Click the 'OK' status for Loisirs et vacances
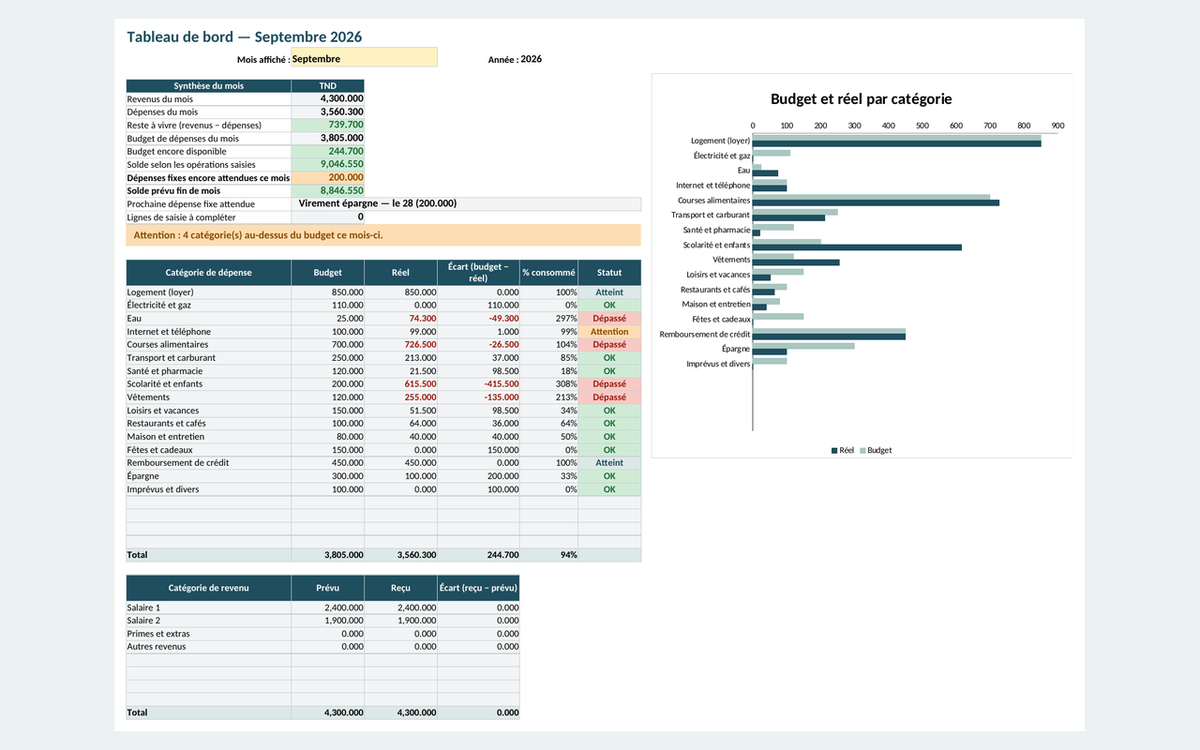 click(610, 410)
